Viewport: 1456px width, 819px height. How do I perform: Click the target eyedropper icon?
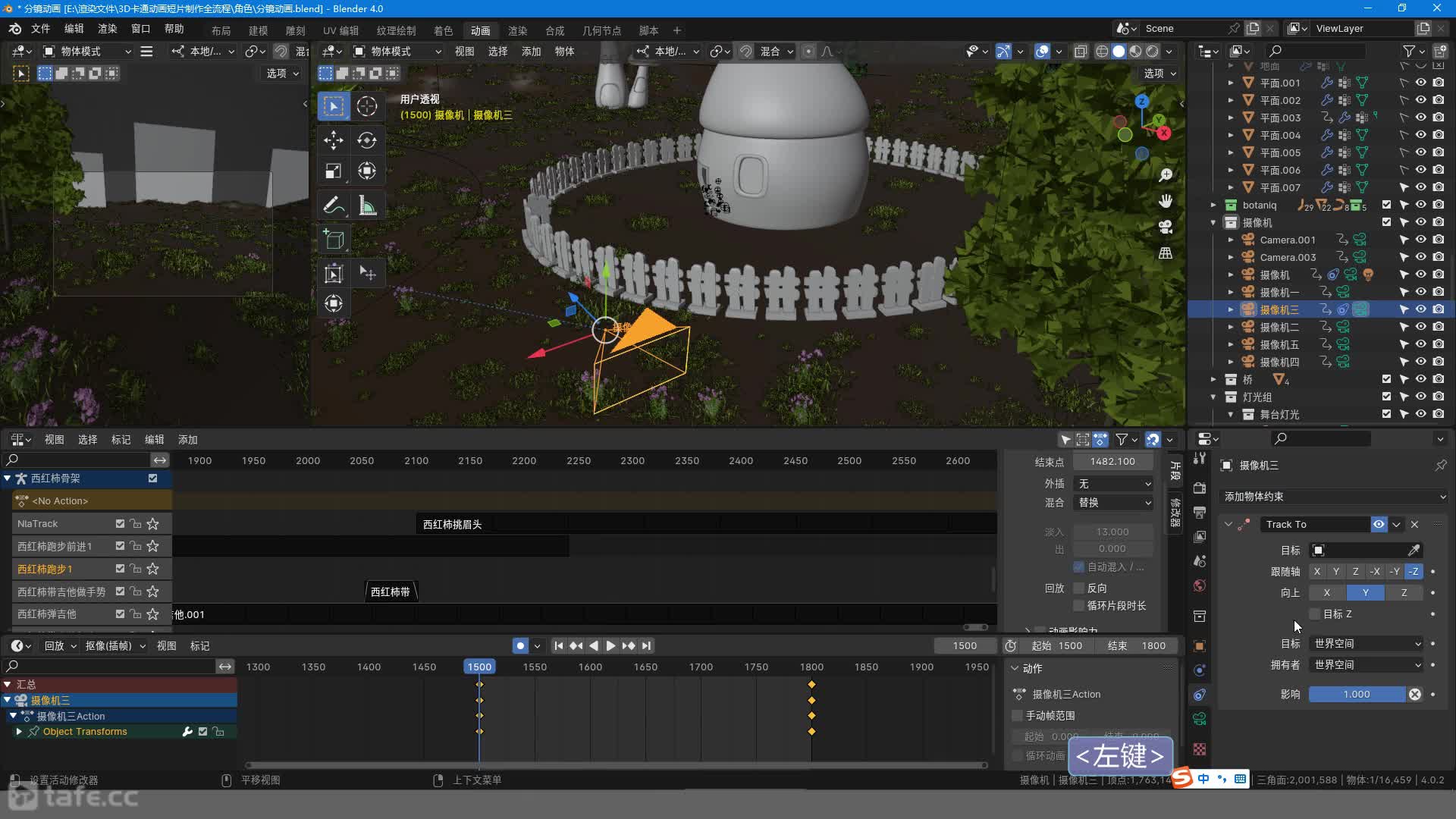pos(1414,551)
